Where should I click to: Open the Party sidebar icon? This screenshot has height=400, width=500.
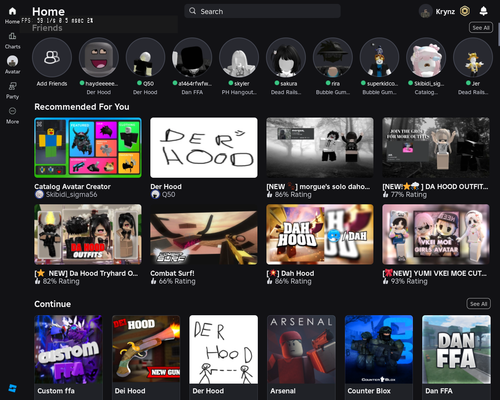12,86
